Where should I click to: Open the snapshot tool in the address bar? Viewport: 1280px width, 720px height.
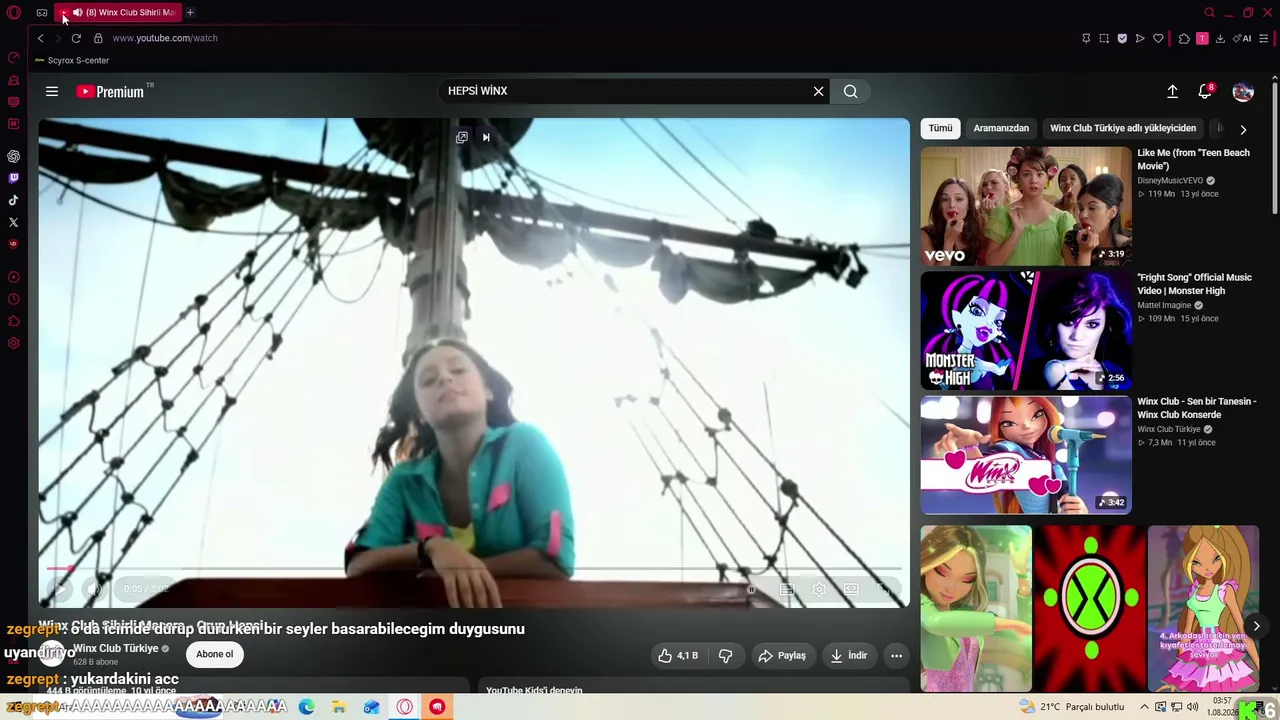(x=1104, y=38)
